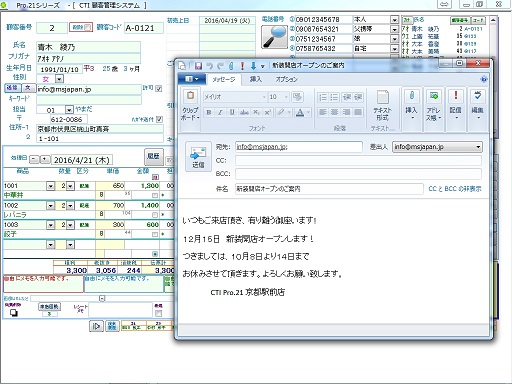512x384 pixels.
Task: Toggle checkbox in 中華丼 row
Action: [x=155, y=195]
